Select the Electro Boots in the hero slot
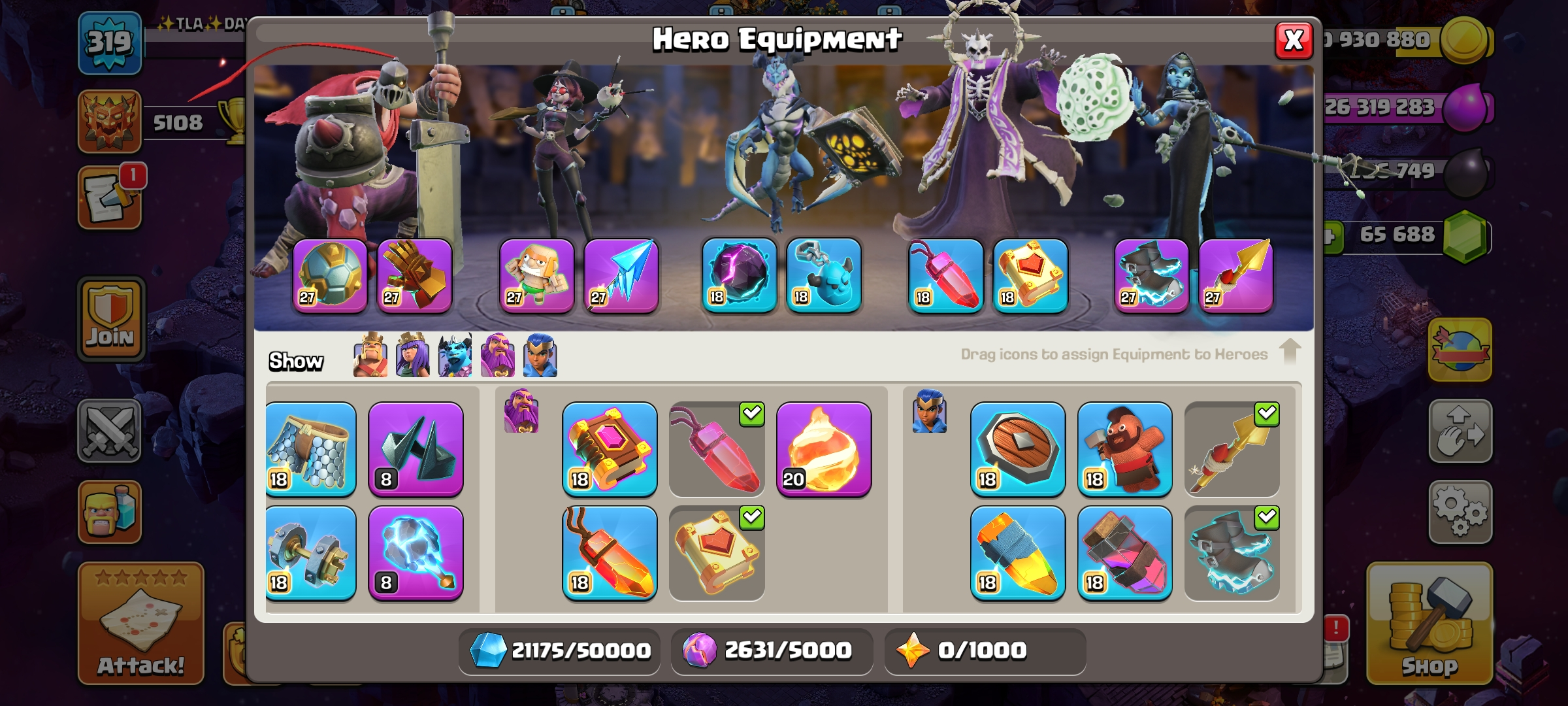Image resolution: width=1568 pixels, height=706 pixels. click(x=1151, y=276)
